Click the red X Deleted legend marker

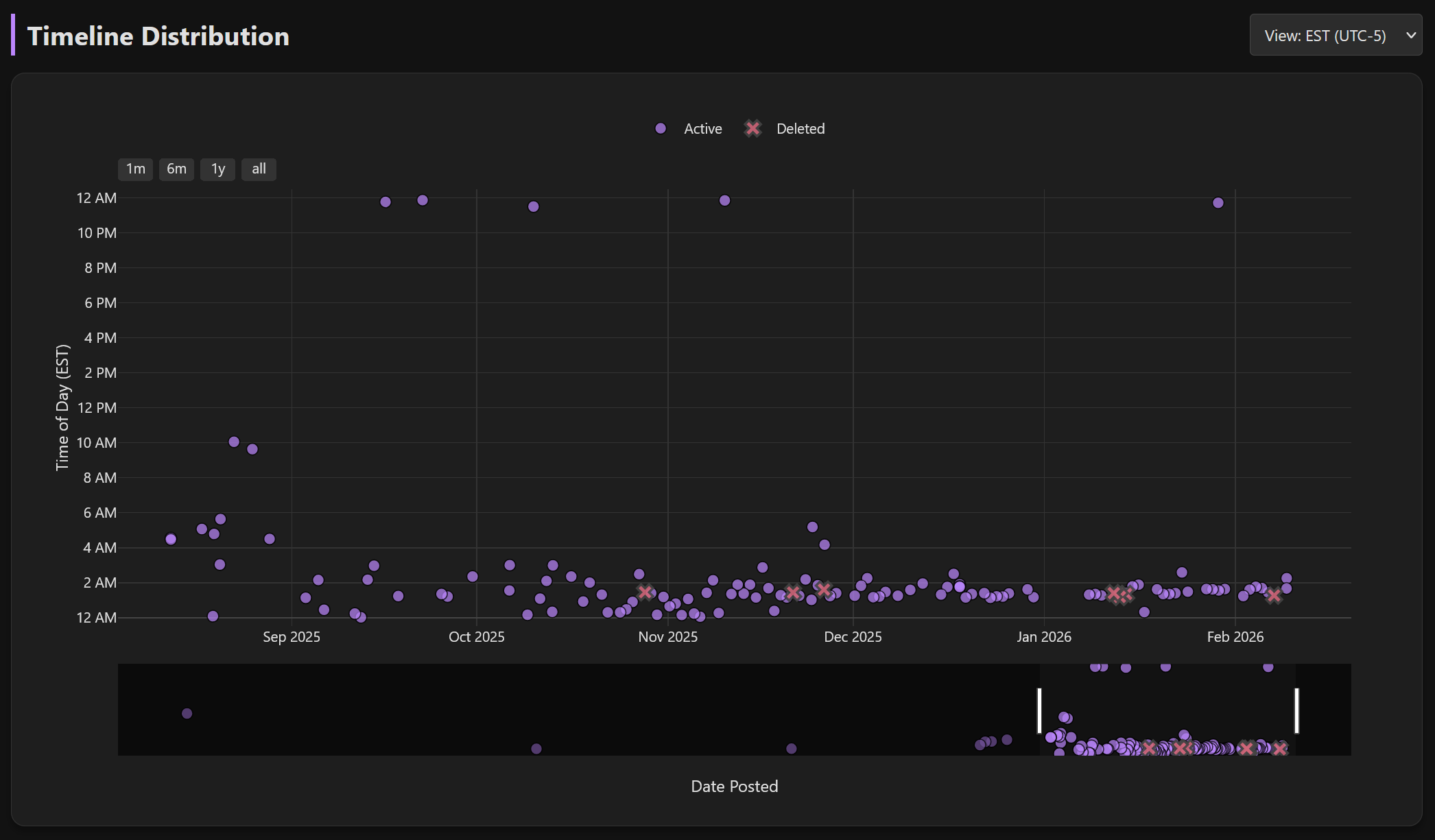(x=753, y=129)
